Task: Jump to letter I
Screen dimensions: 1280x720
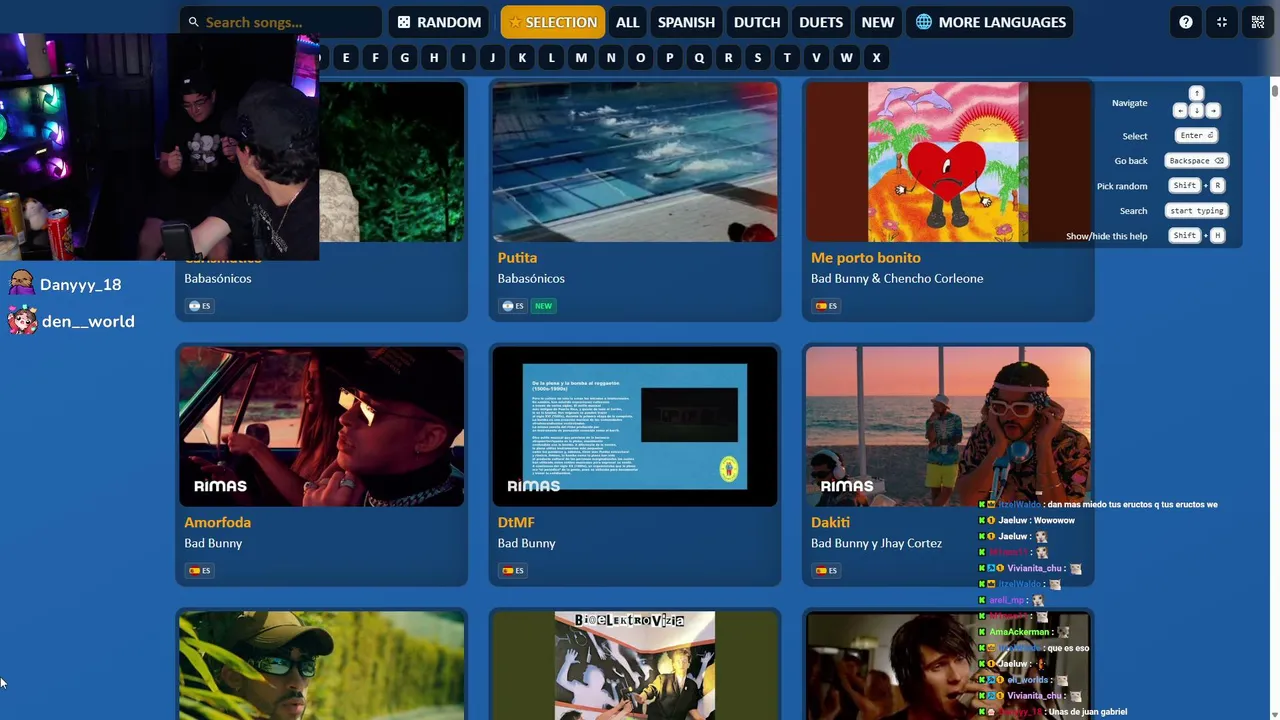Action: click(x=463, y=58)
